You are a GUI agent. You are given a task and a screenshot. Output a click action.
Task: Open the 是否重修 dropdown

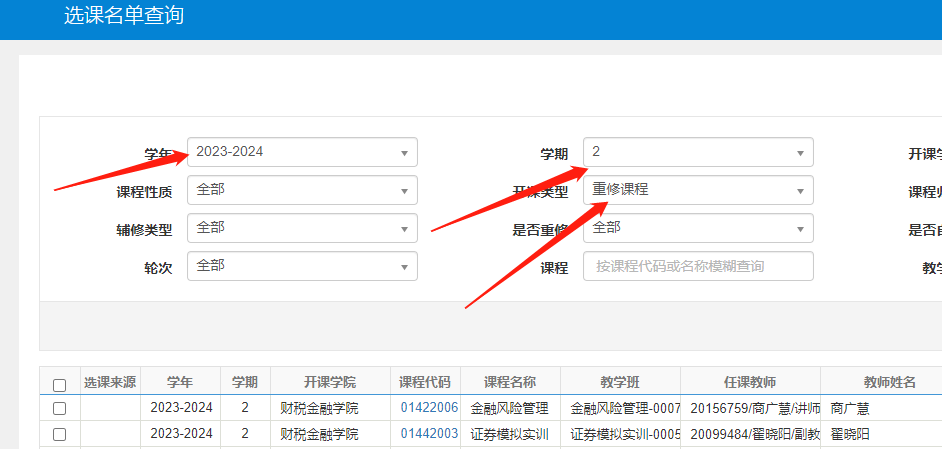(x=698, y=228)
